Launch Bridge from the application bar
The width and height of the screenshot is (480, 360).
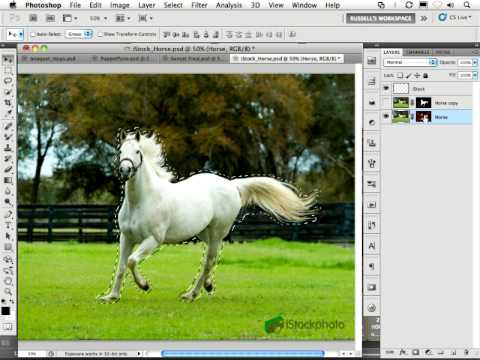pyautogui.click(x=33, y=18)
